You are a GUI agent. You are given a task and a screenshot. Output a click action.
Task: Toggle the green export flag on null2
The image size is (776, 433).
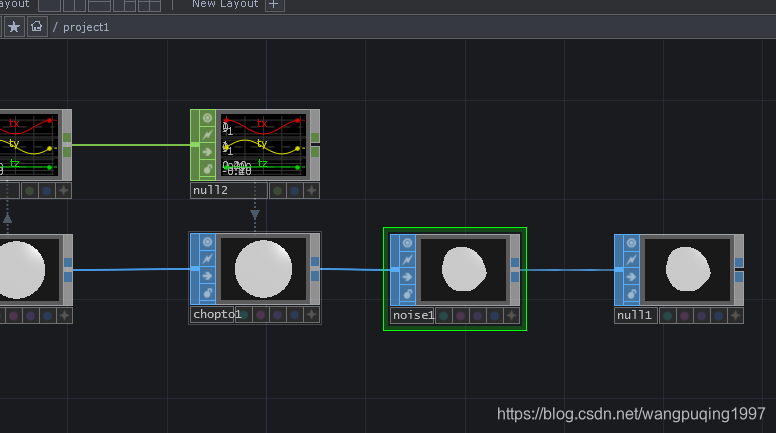pyautogui.click(x=278, y=191)
